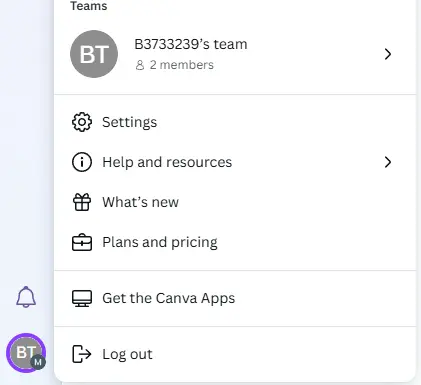Click the What's new gift icon
Screen dimensions: 421x385
pyautogui.click(x=82, y=202)
